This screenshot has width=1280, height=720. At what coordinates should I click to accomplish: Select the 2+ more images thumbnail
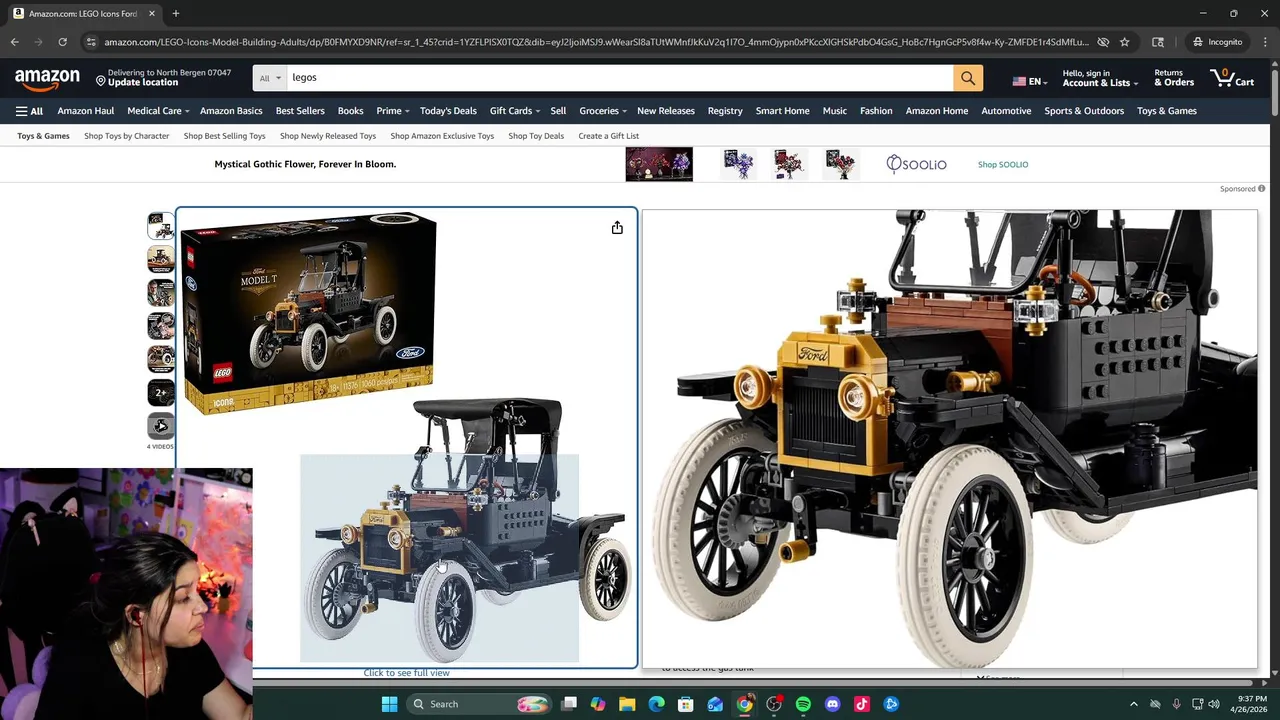[x=160, y=393]
